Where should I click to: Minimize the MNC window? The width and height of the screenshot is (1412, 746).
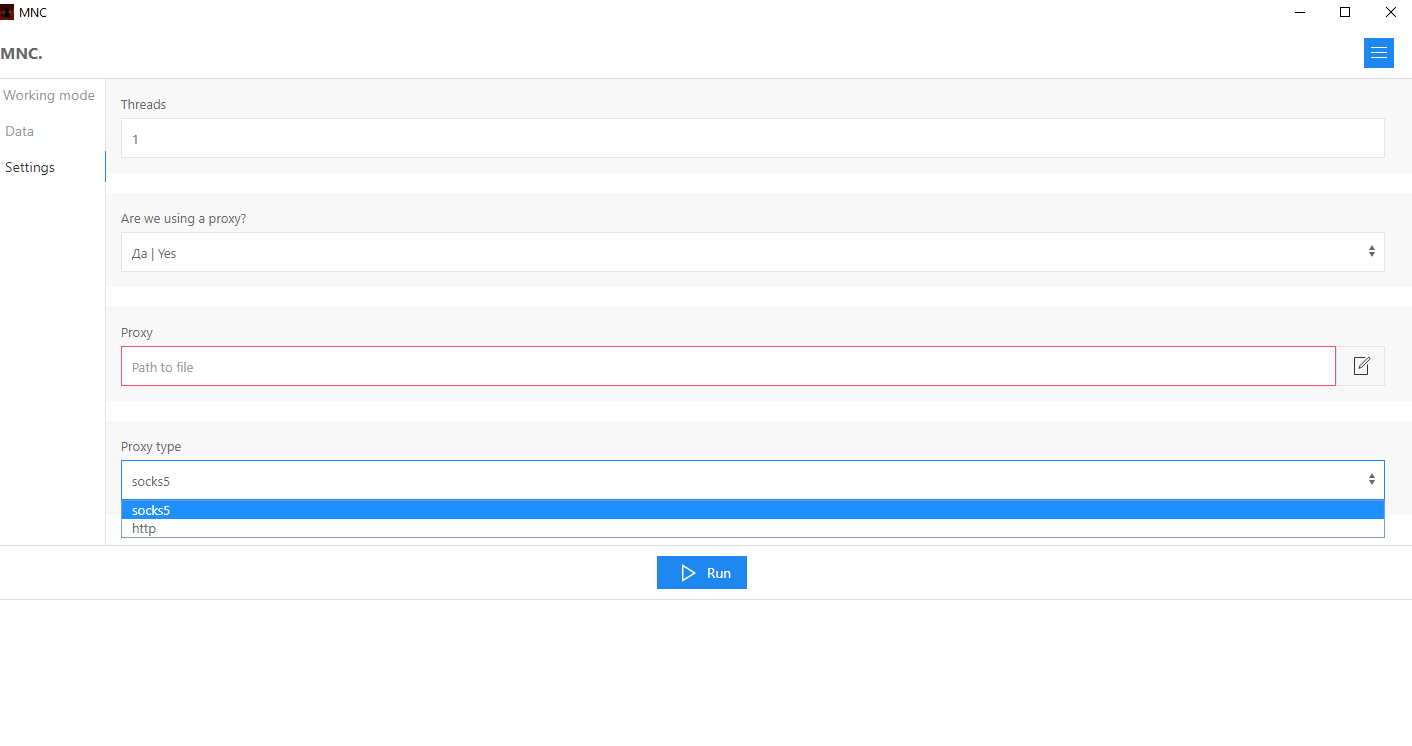tap(1300, 12)
